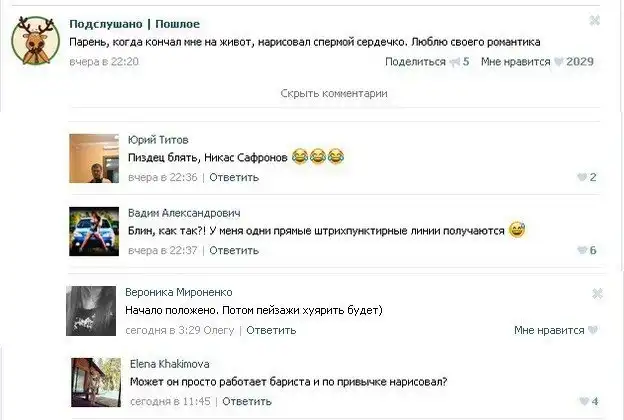This screenshot has height=420, width=624.
Task: Open Юрий Титов's avatar photo
Action: click(94, 158)
